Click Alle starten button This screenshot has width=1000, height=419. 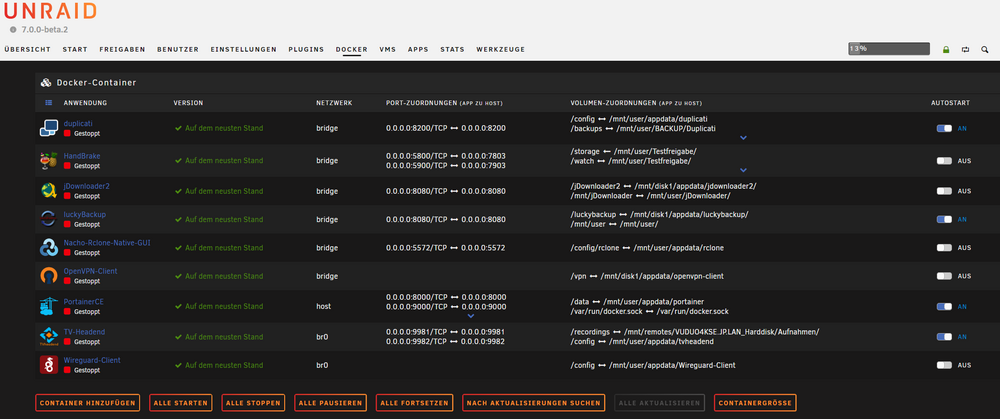[x=180, y=403]
